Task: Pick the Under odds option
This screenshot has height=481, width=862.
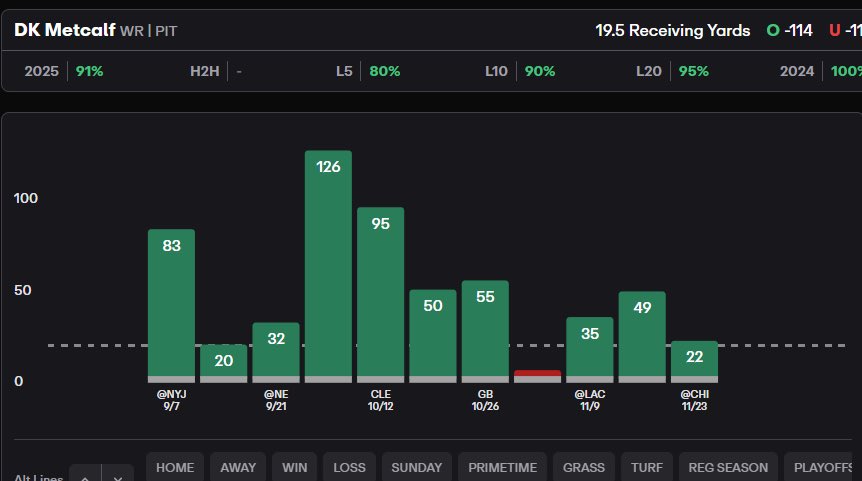Action: click(x=846, y=30)
